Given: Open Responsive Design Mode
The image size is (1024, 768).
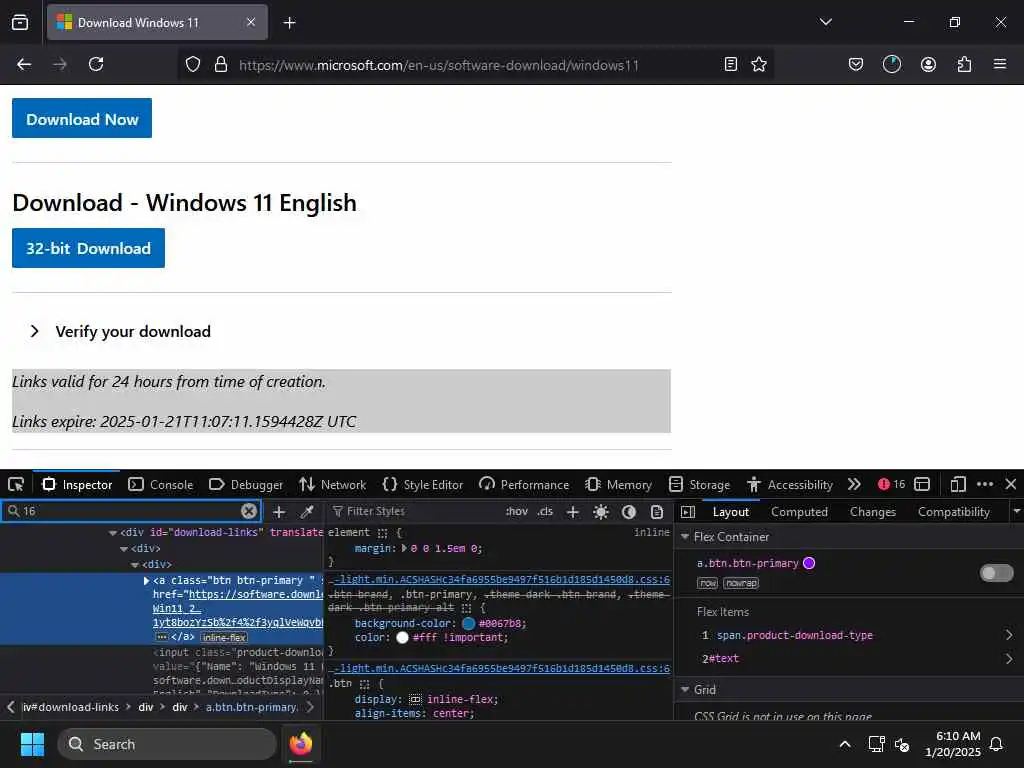Looking at the screenshot, I should tap(958, 485).
